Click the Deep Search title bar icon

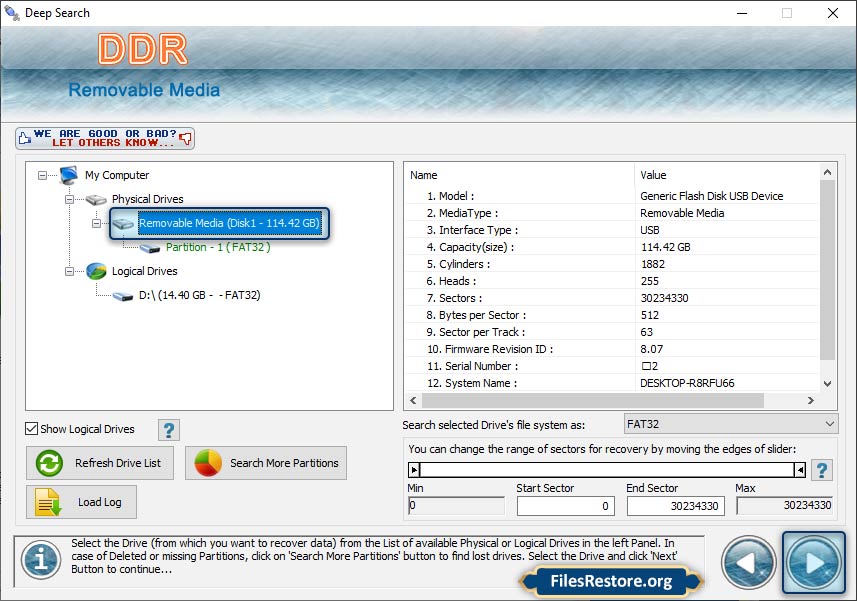11,13
